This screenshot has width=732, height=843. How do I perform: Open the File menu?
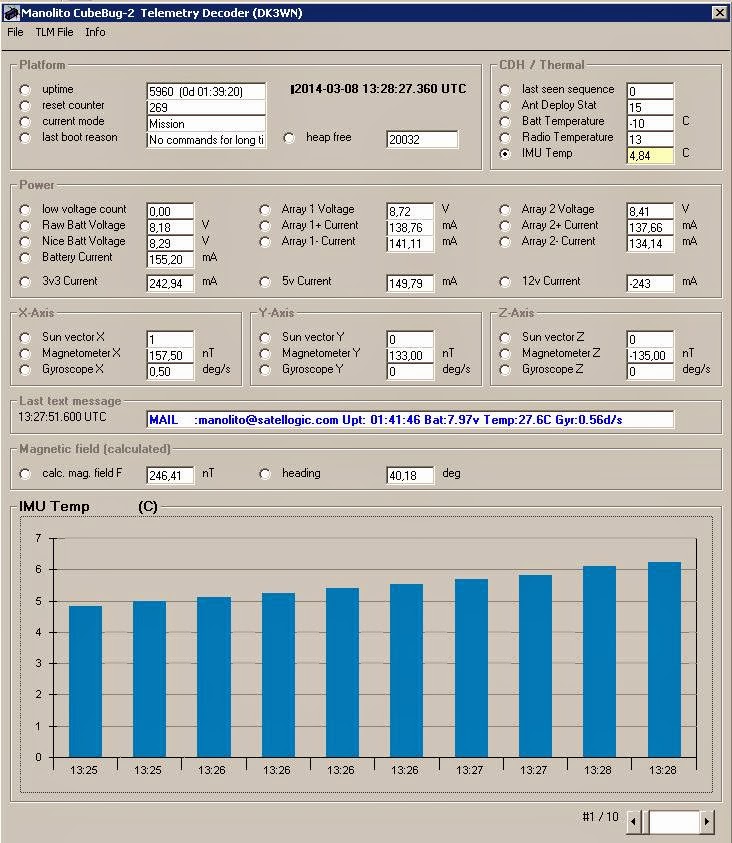(15, 32)
